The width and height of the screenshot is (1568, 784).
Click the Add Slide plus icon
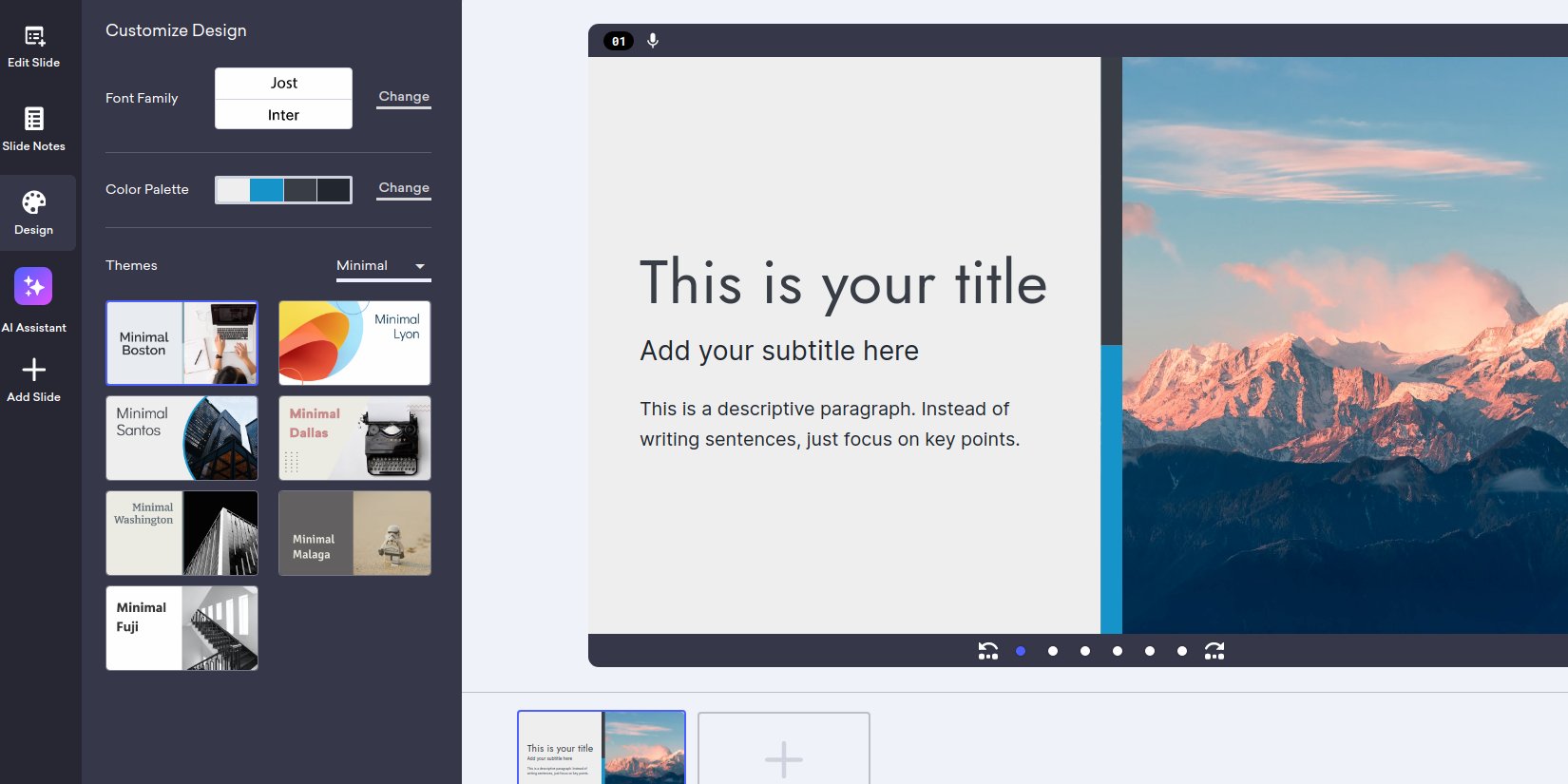[x=34, y=370]
